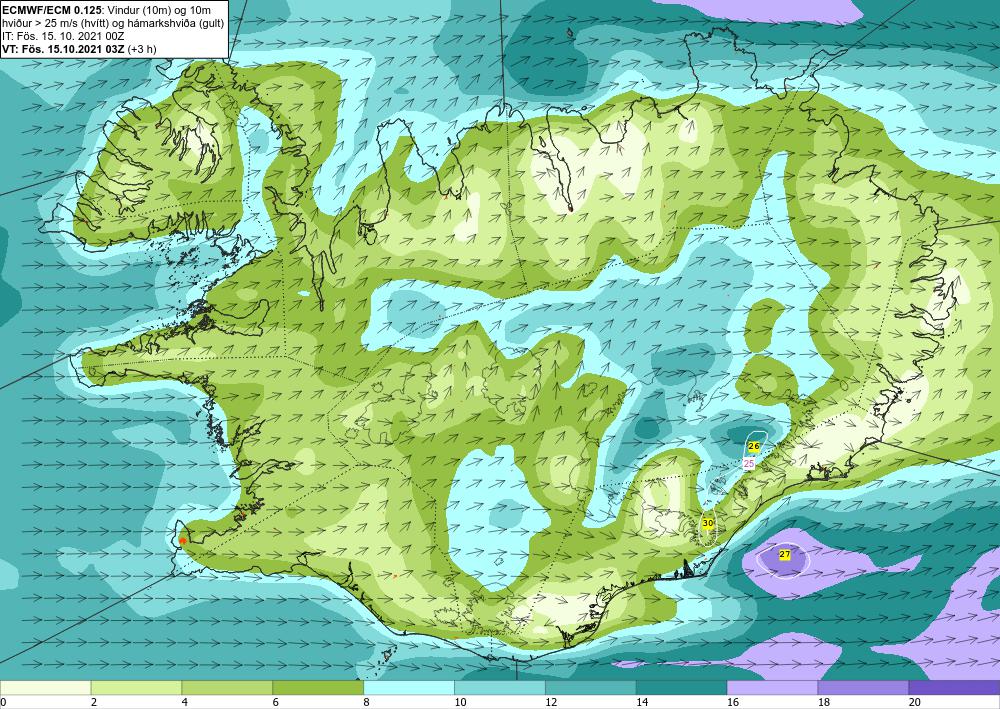Select the 4–6 m/s green legend swatch
This screenshot has height=709, width=1000.
(227, 687)
